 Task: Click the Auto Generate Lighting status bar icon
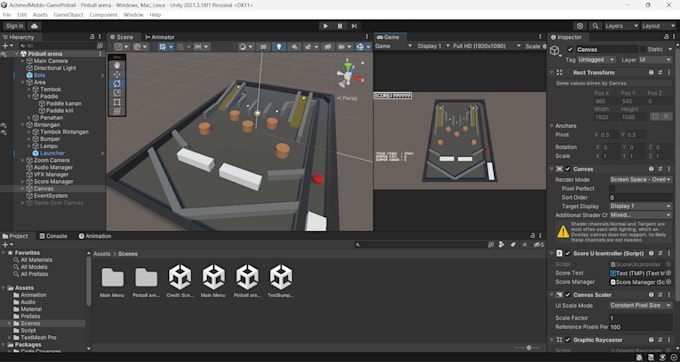[x=662, y=357]
